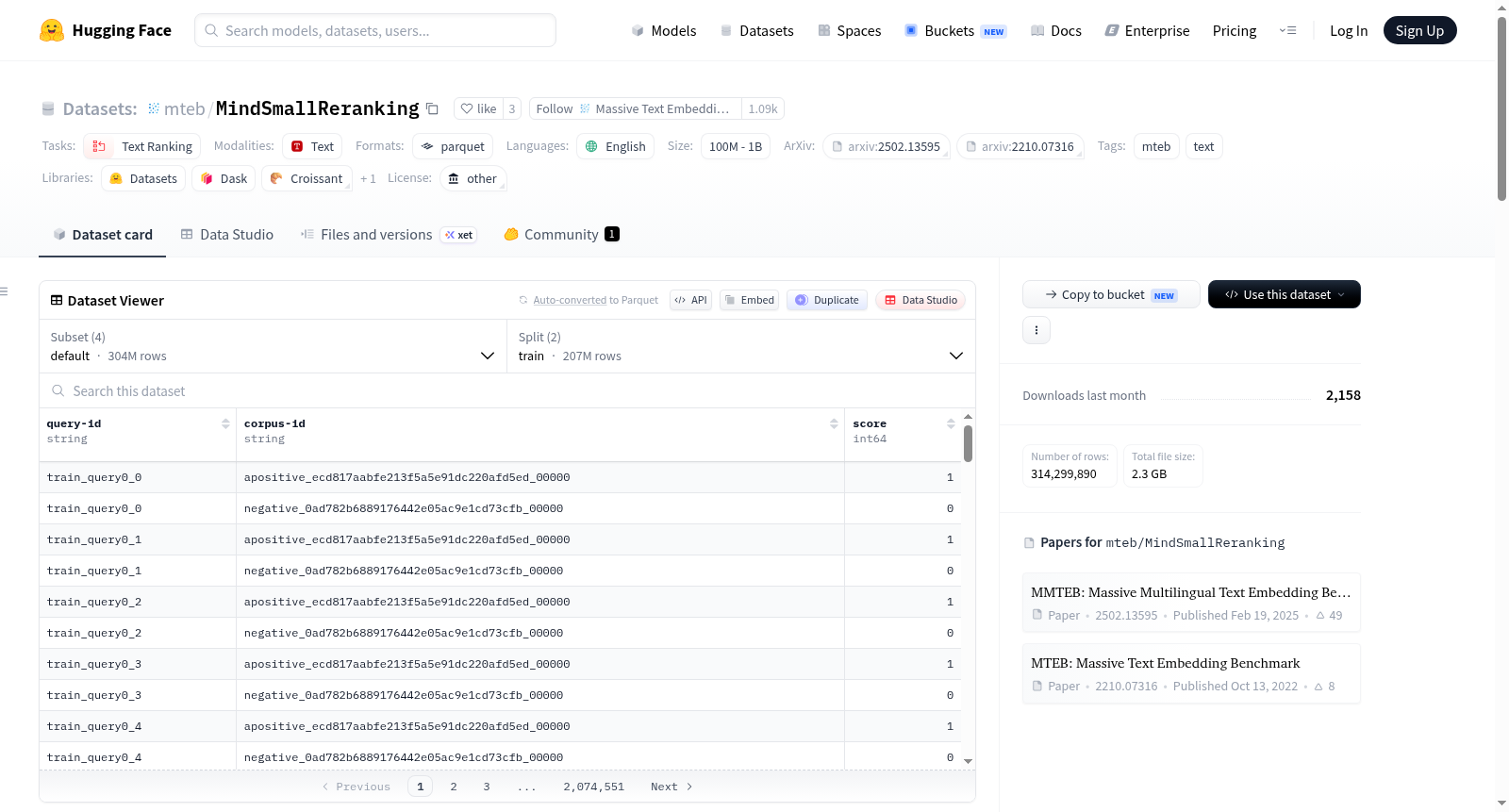Select the English language tag
Screen dimensions: 1509x812
click(x=615, y=146)
